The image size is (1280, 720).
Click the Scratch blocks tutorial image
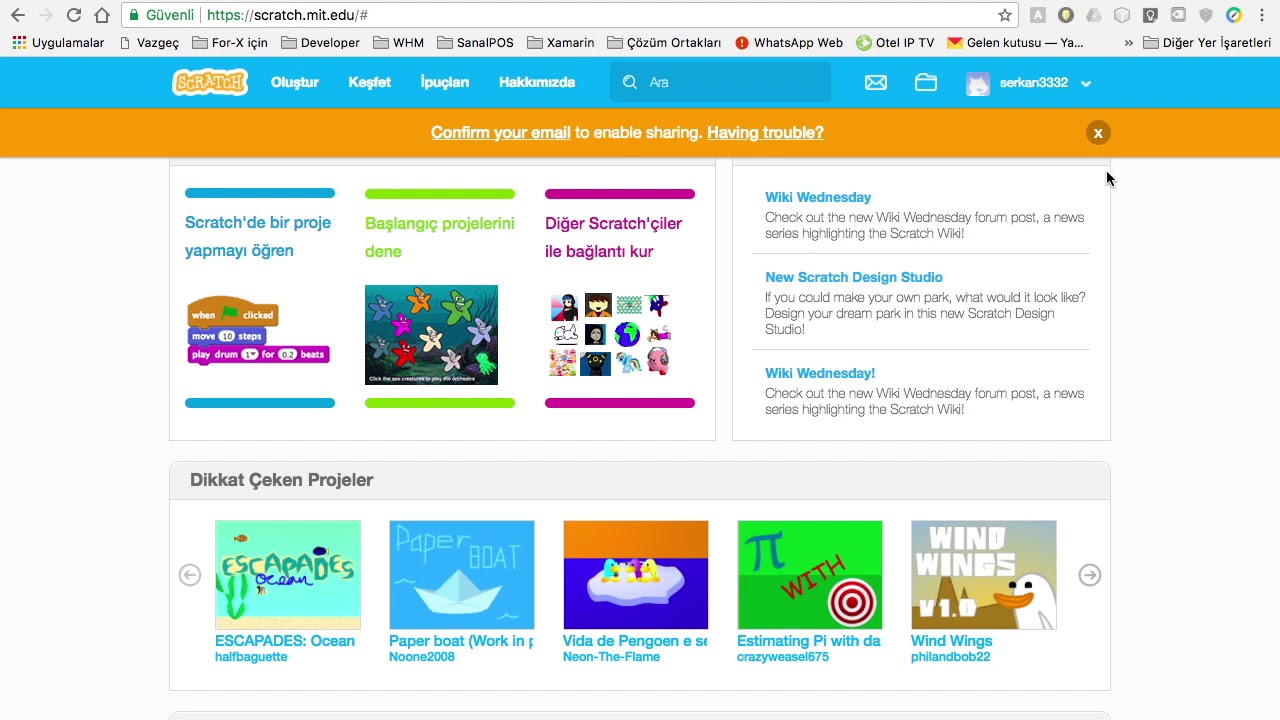[x=258, y=331]
